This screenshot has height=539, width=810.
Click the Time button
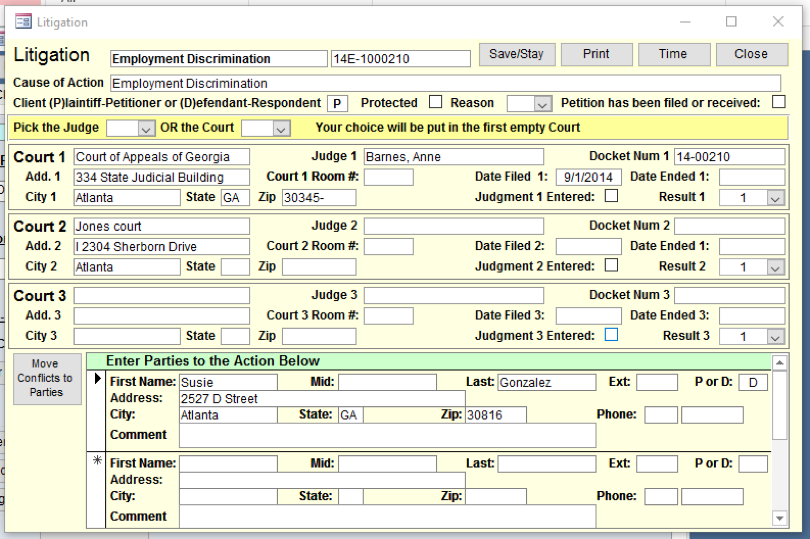pyautogui.click(x=672, y=54)
